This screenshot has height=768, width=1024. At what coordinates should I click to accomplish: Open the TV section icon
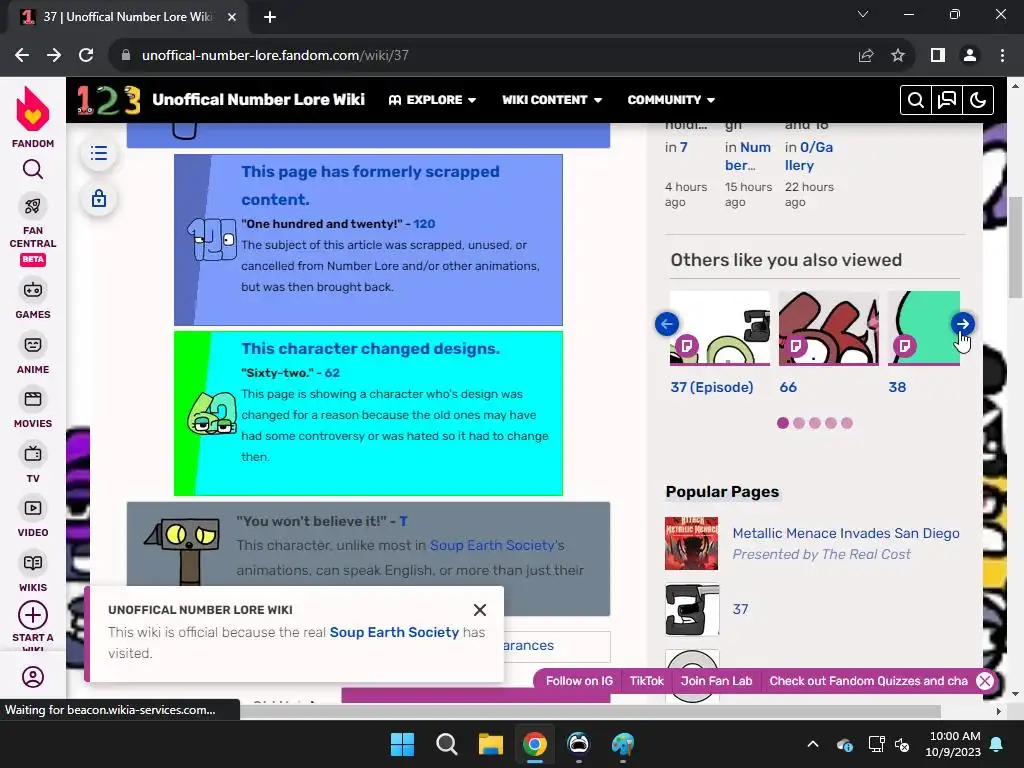coord(33,454)
